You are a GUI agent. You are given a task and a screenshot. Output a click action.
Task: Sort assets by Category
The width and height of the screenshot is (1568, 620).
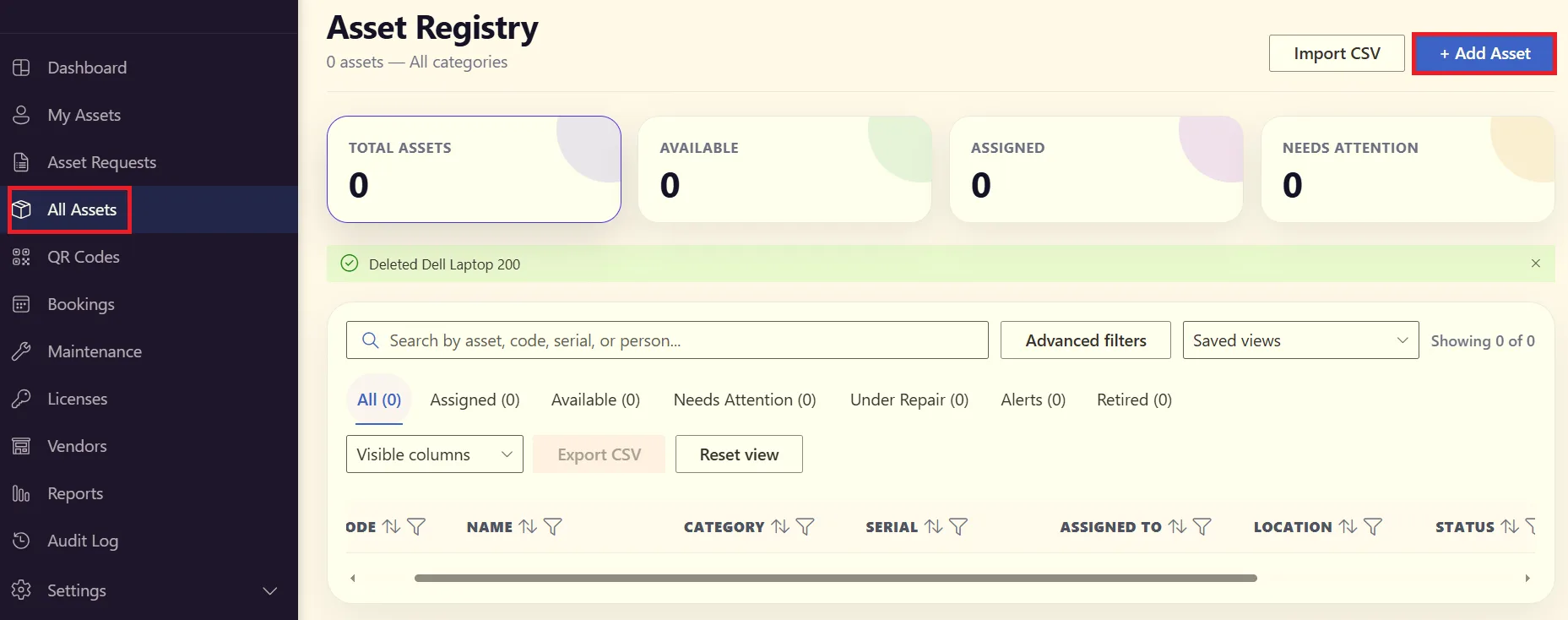780,527
